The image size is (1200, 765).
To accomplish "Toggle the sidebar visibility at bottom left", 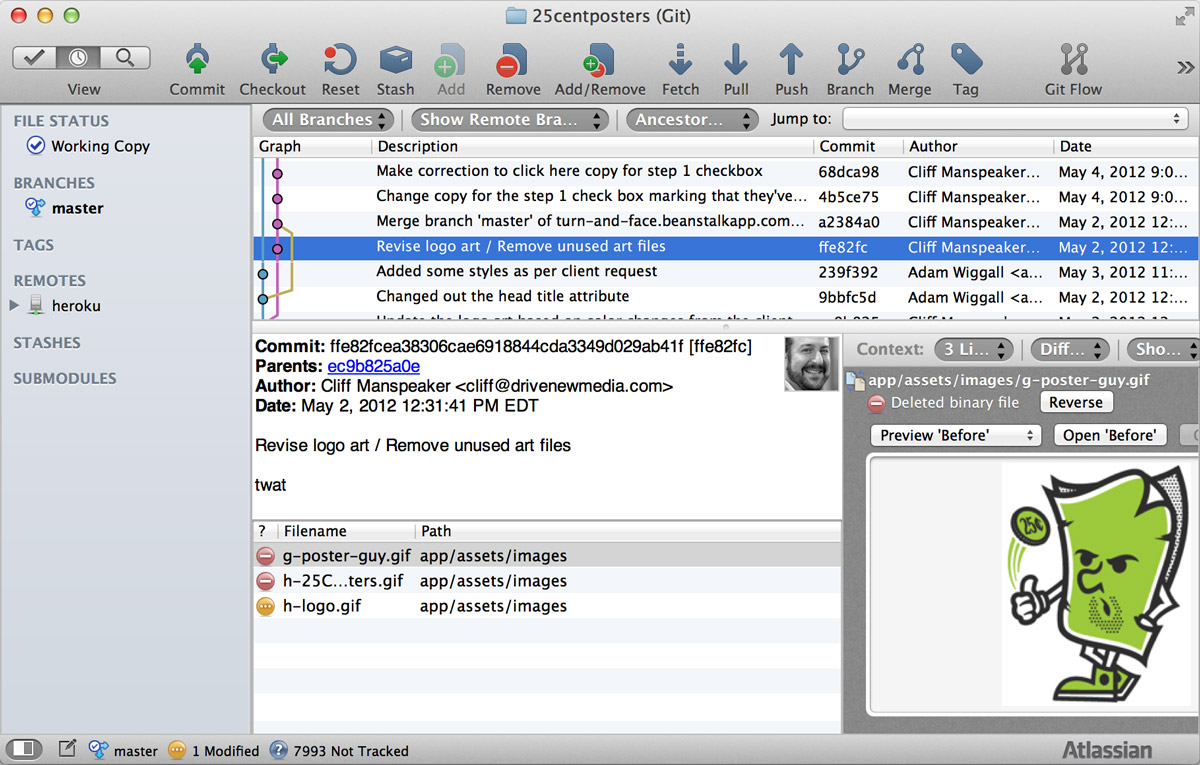I will pyautogui.click(x=24, y=748).
